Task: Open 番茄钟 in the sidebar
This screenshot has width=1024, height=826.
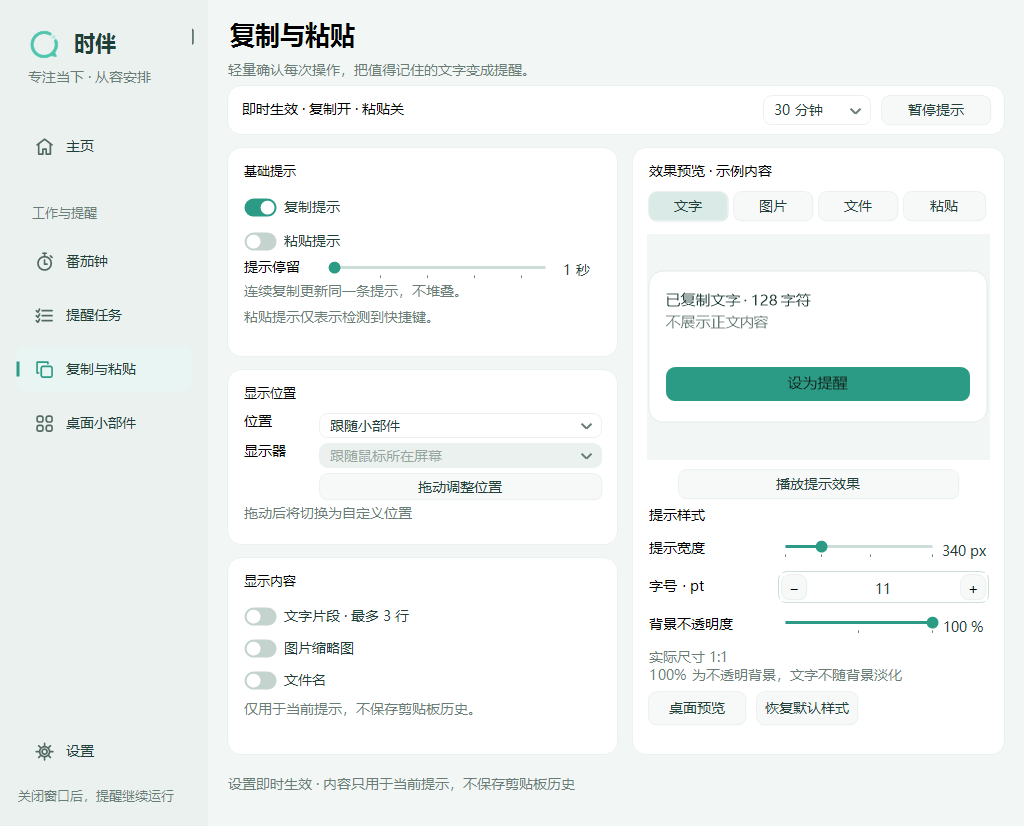Action: point(104,262)
